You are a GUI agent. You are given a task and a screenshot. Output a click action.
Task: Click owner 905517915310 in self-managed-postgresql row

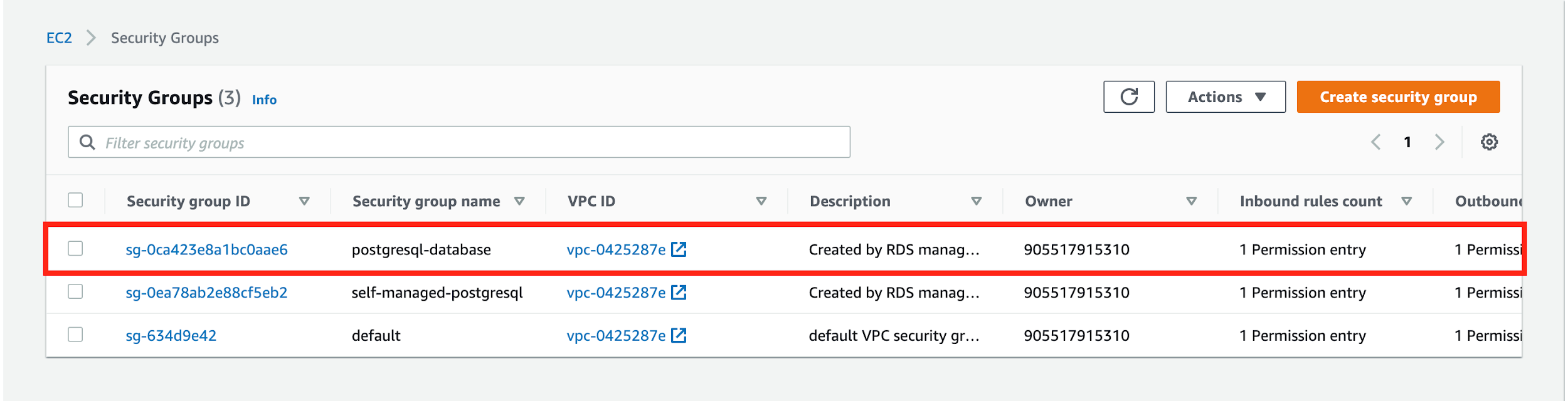(1076, 292)
